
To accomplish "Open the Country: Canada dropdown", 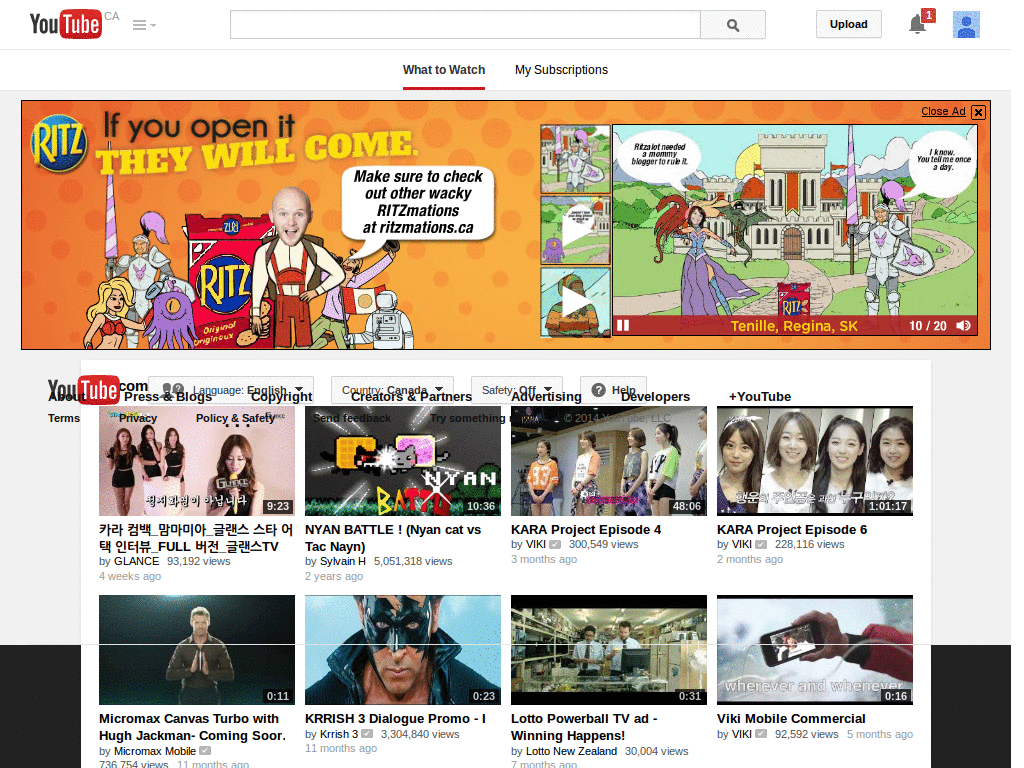I will click(392, 390).
